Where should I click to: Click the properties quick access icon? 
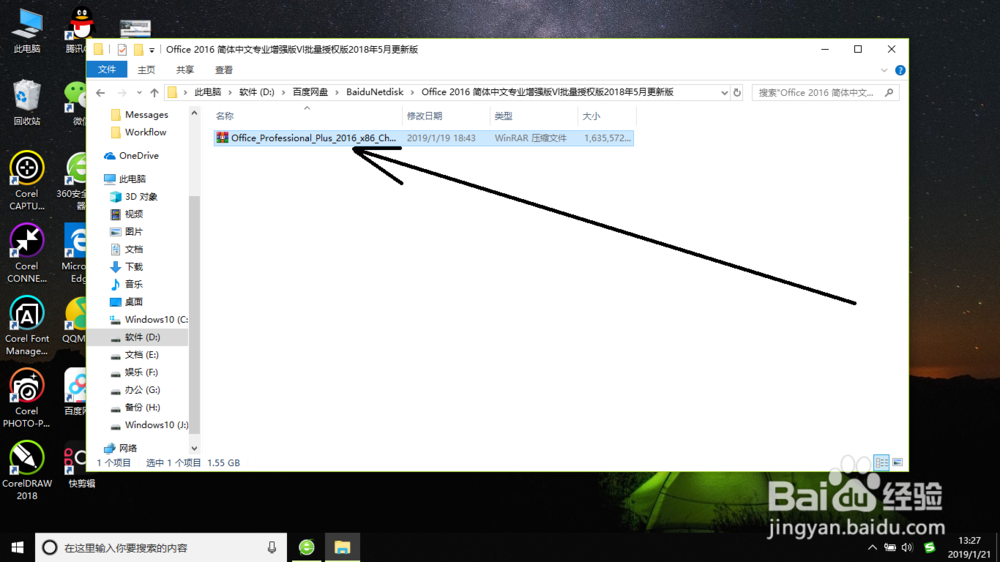pos(122,49)
